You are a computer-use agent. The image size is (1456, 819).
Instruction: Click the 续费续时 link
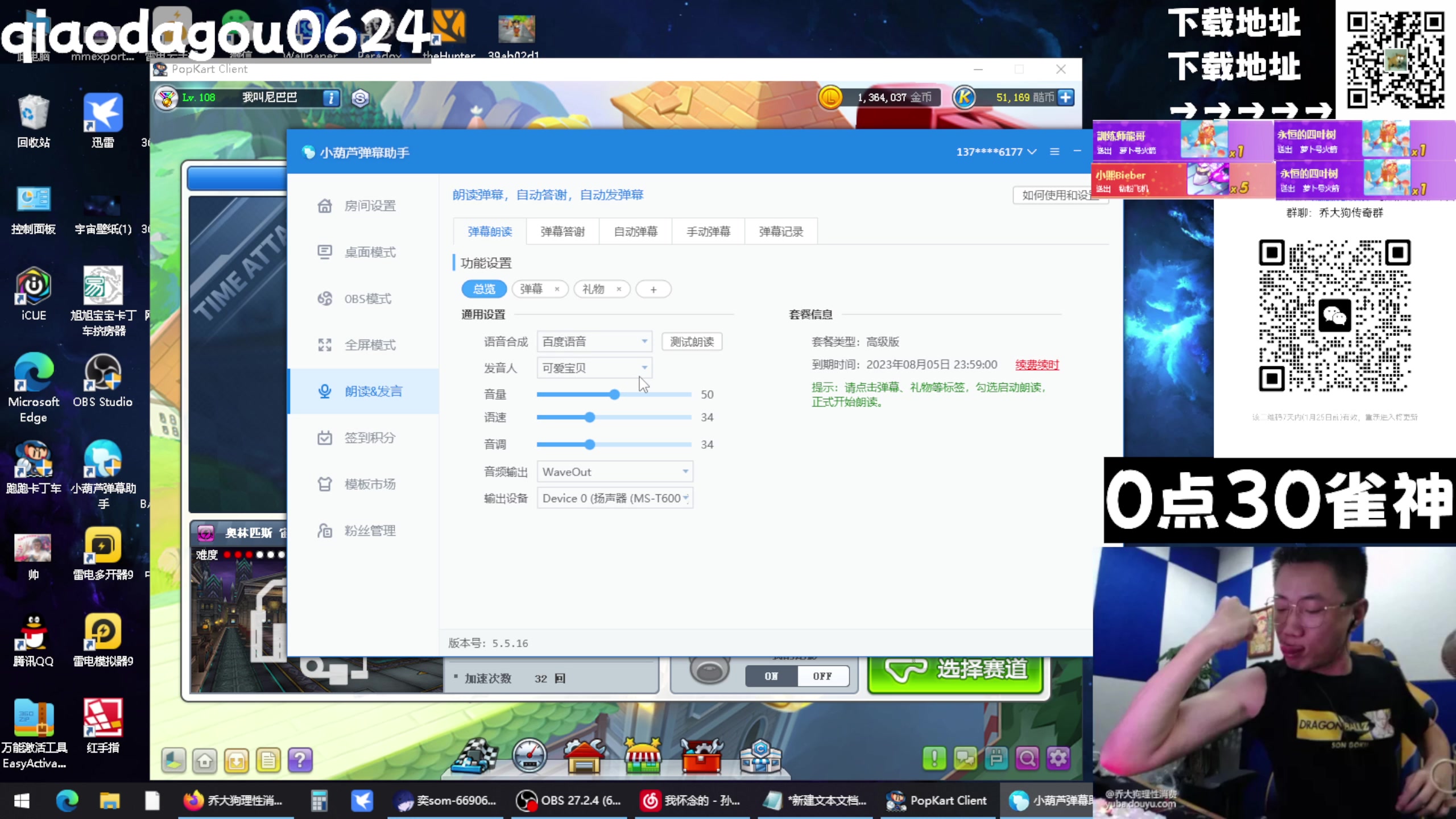point(1037,365)
